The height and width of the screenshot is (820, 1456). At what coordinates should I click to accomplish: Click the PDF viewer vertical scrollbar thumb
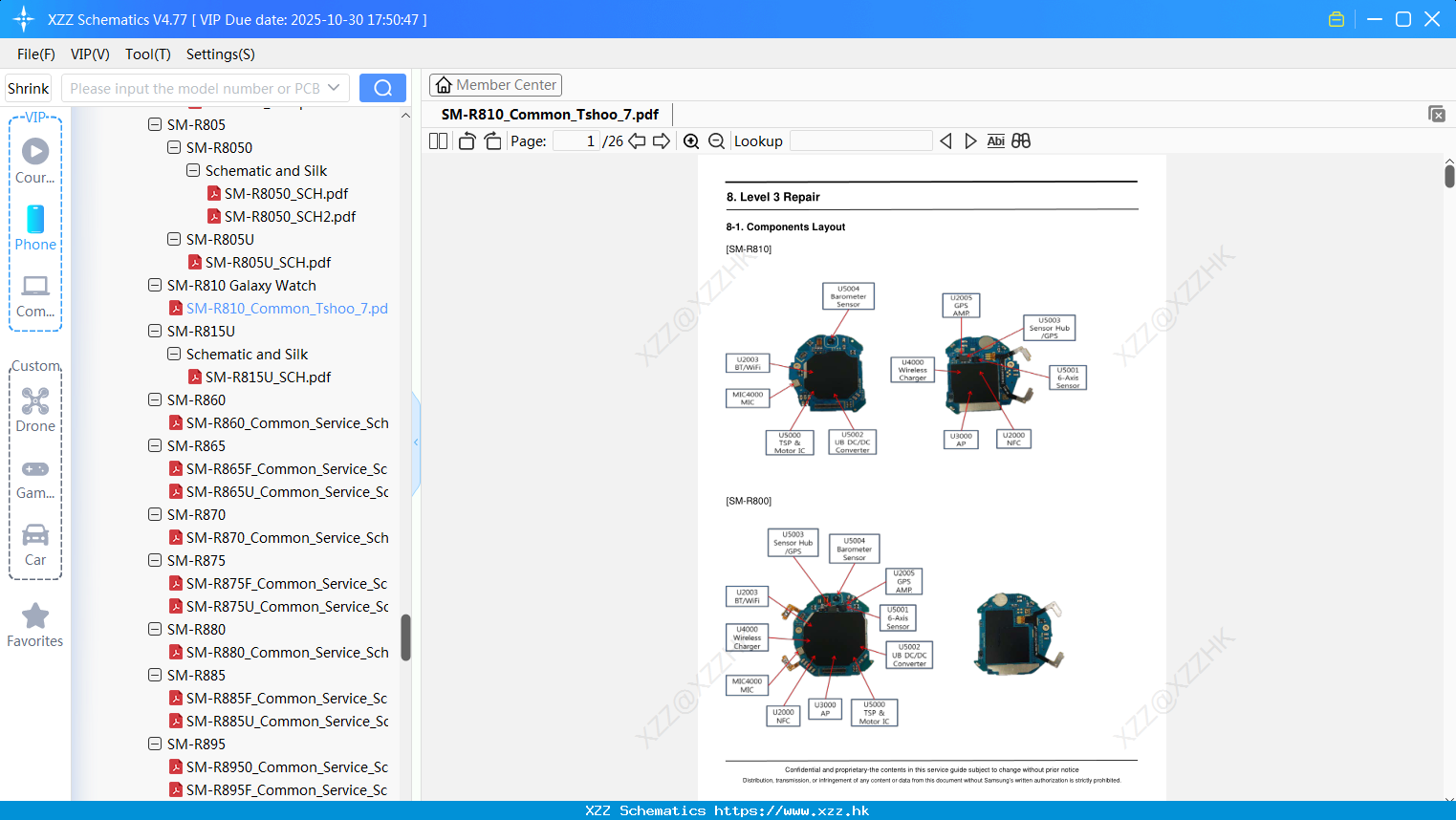point(1449,176)
